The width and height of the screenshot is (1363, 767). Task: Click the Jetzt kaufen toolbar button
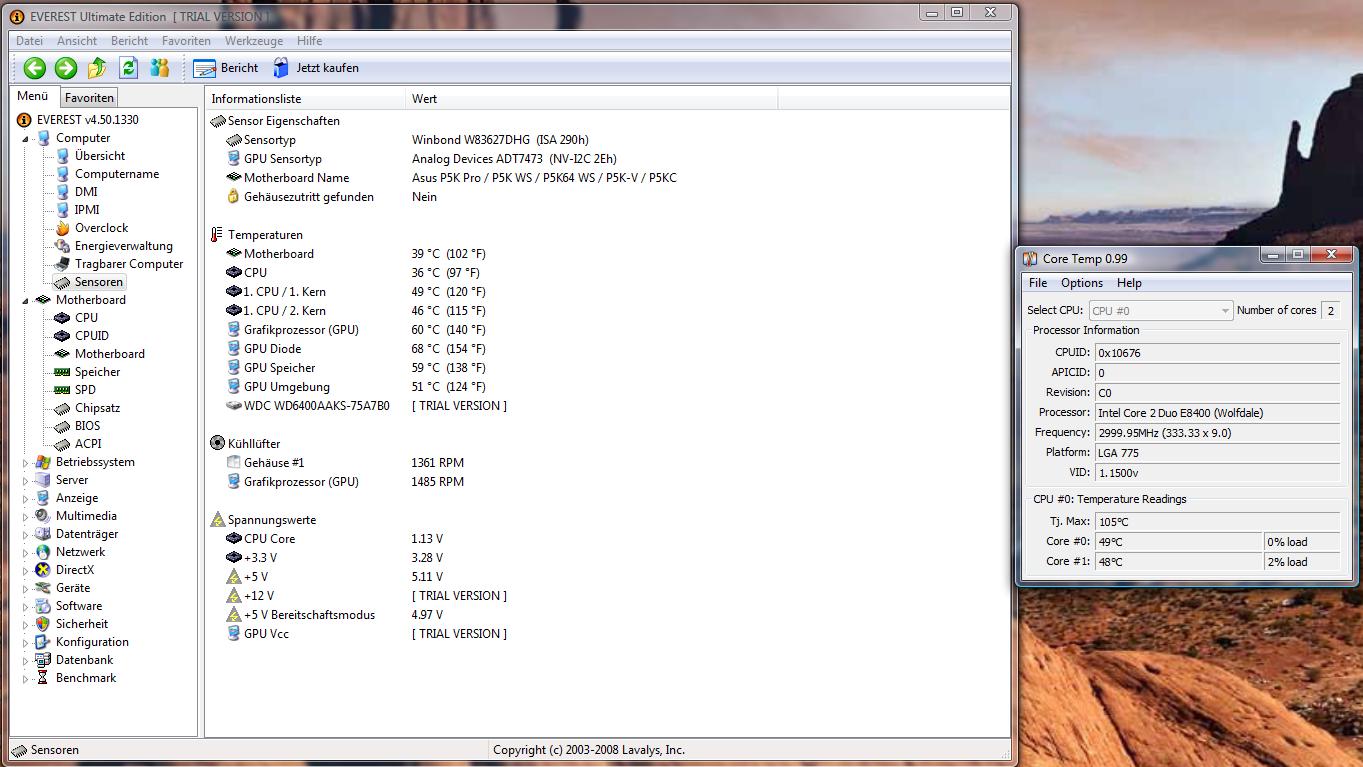pos(315,68)
